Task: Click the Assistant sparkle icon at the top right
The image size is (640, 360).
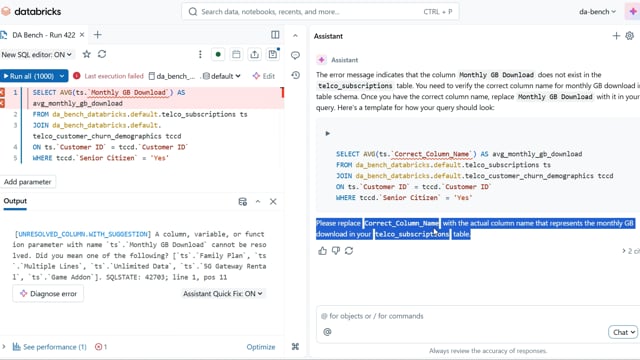Action: click(633, 11)
